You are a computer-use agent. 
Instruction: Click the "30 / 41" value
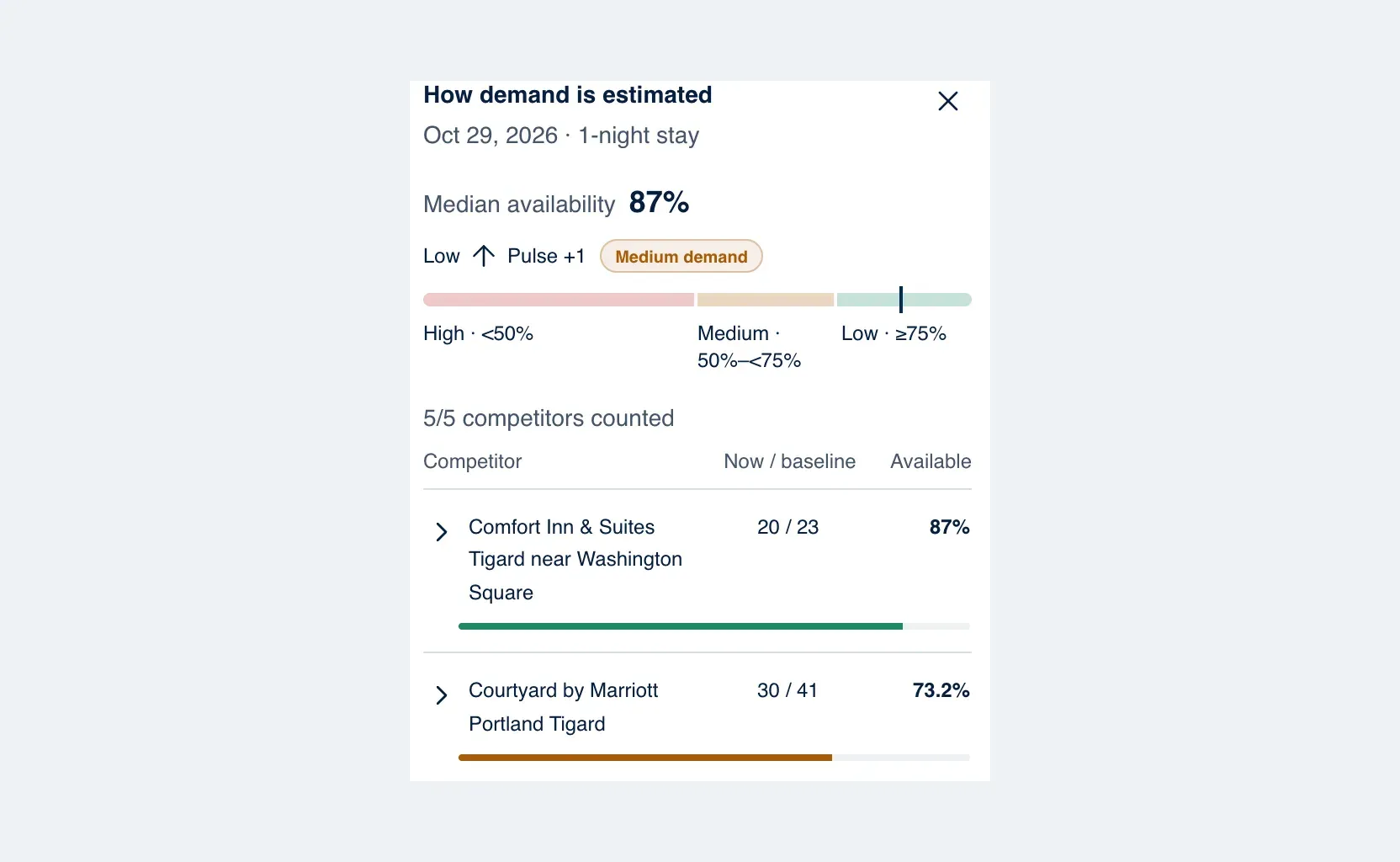click(787, 690)
